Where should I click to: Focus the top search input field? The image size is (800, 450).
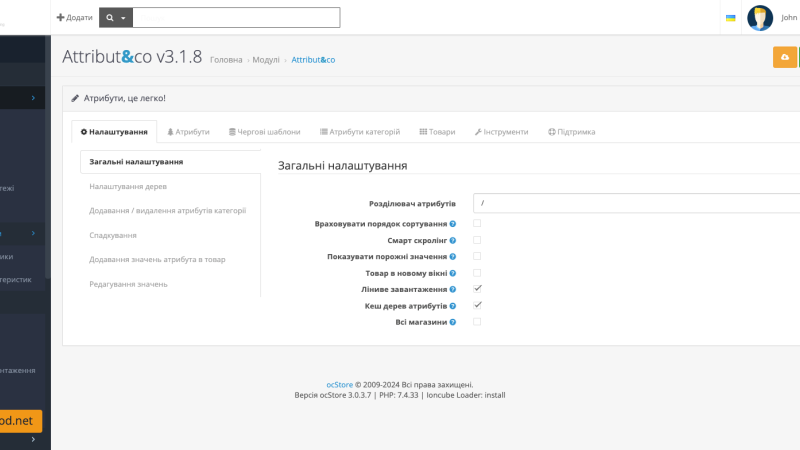point(236,17)
